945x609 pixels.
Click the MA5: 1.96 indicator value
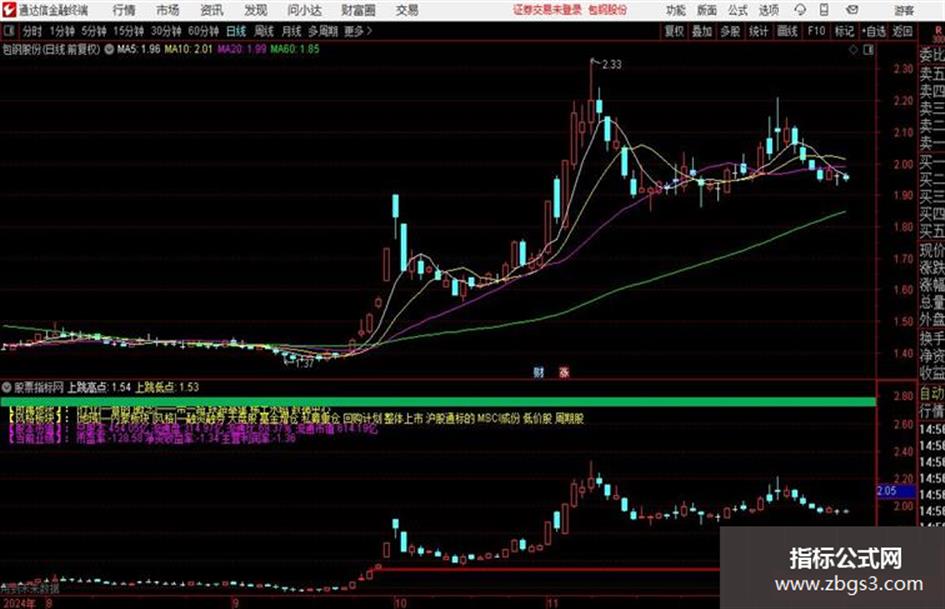(139, 49)
